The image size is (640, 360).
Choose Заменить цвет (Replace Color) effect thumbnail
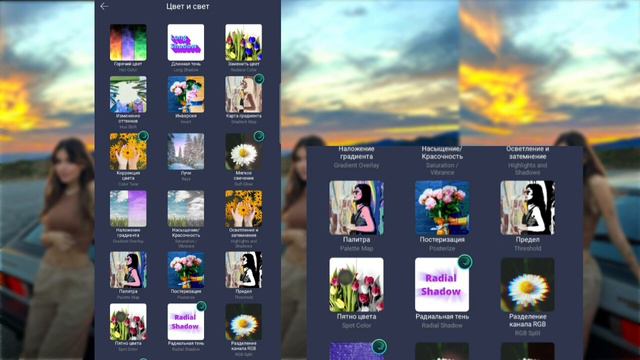(x=244, y=42)
